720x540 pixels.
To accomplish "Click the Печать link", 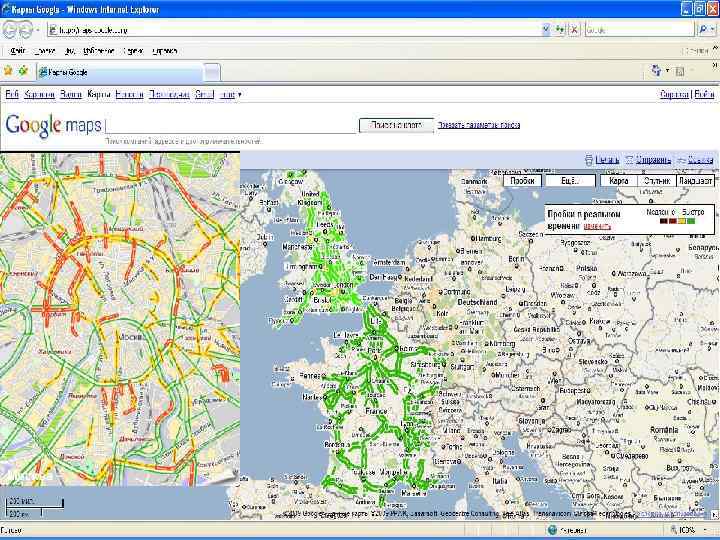I will coord(607,160).
